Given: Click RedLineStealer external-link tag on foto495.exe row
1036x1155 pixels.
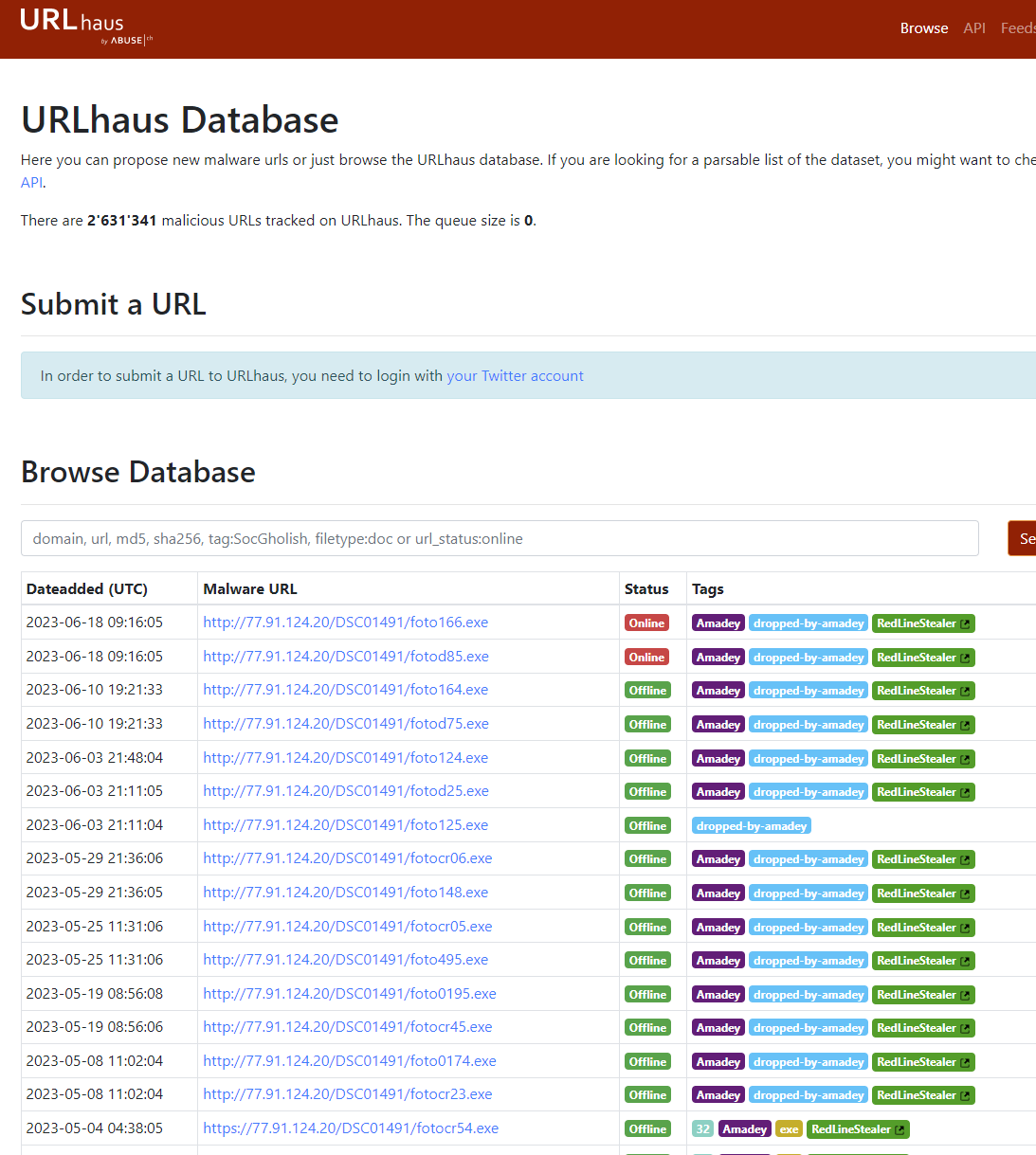Looking at the screenshot, I should click(923, 961).
